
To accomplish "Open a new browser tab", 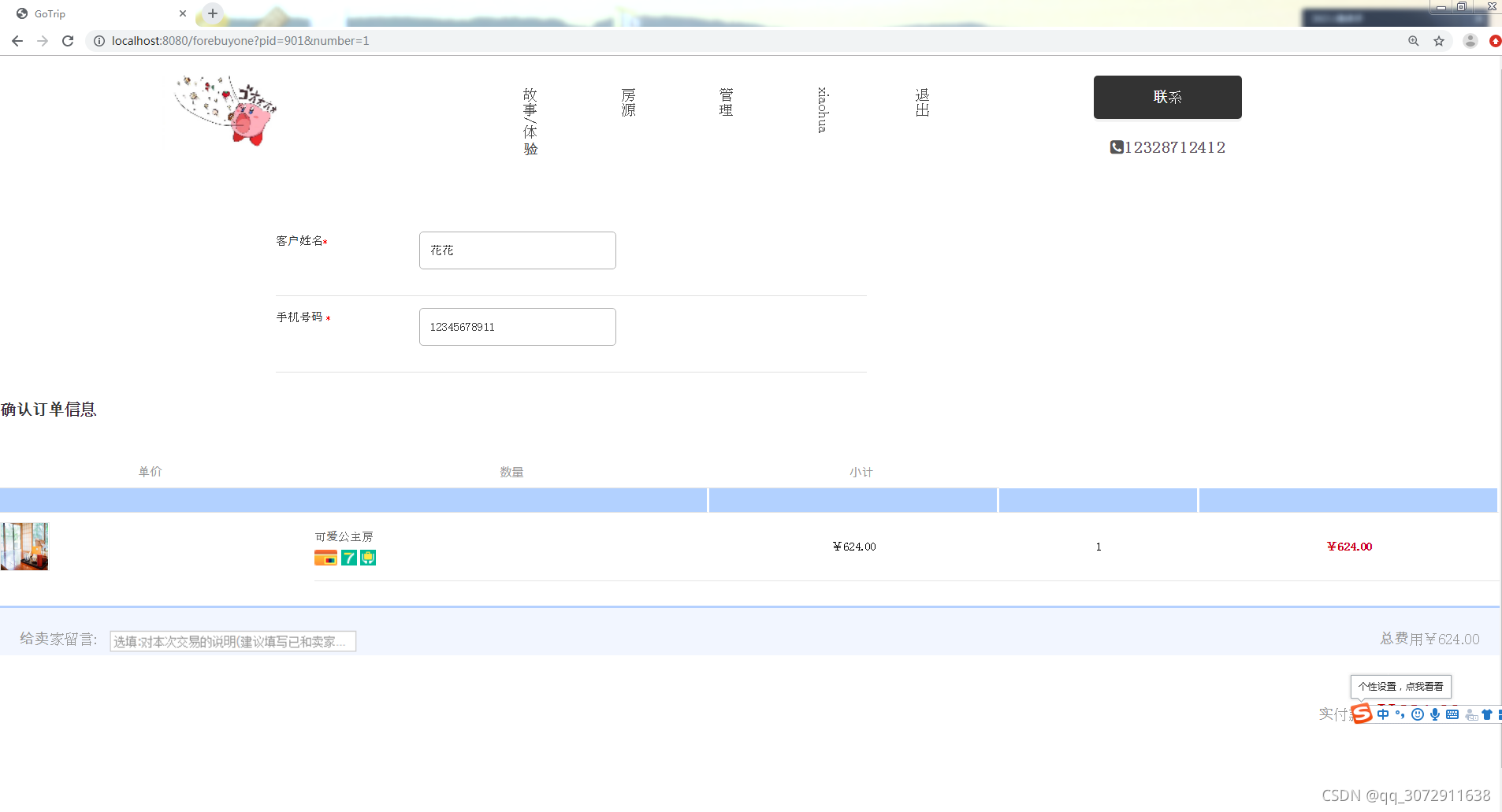I will [x=213, y=13].
